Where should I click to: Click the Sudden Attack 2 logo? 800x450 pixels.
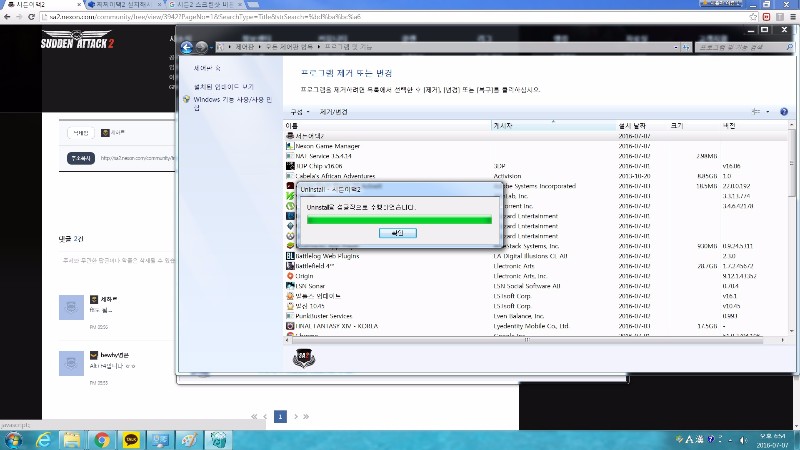(x=78, y=41)
